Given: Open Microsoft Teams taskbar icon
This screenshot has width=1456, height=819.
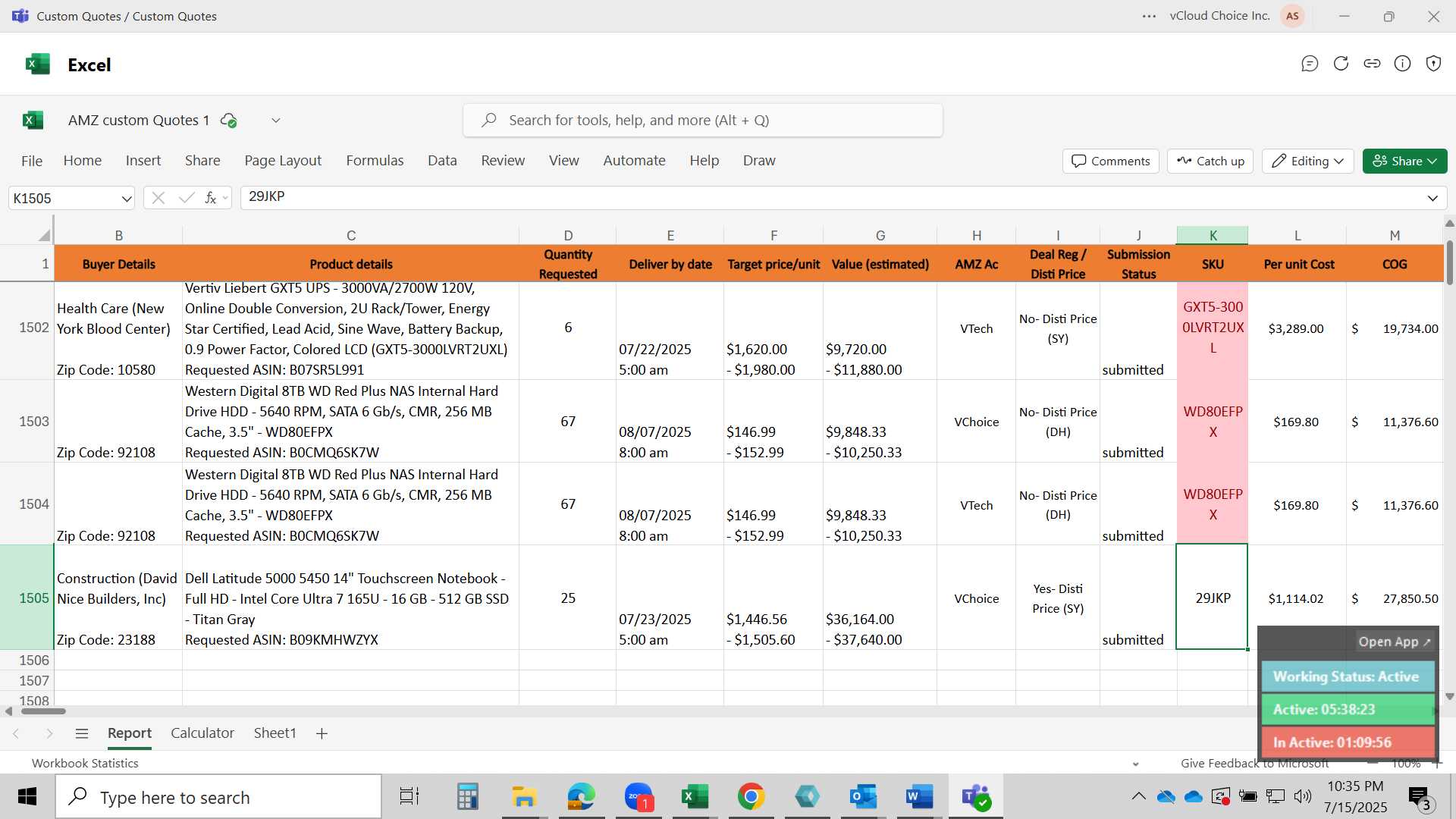Looking at the screenshot, I should [x=975, y=796].
